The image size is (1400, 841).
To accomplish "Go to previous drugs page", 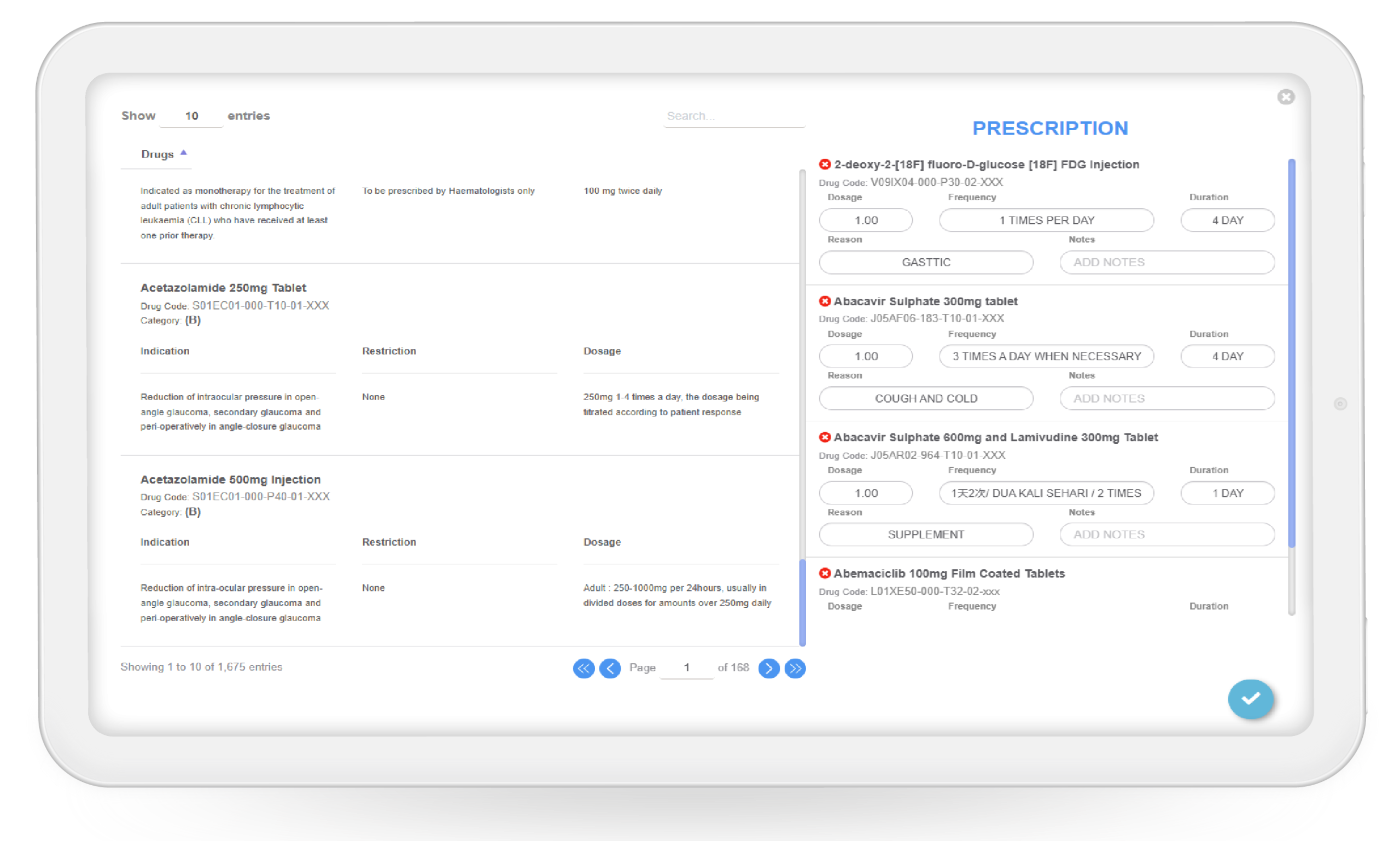I will click(610, 668).
